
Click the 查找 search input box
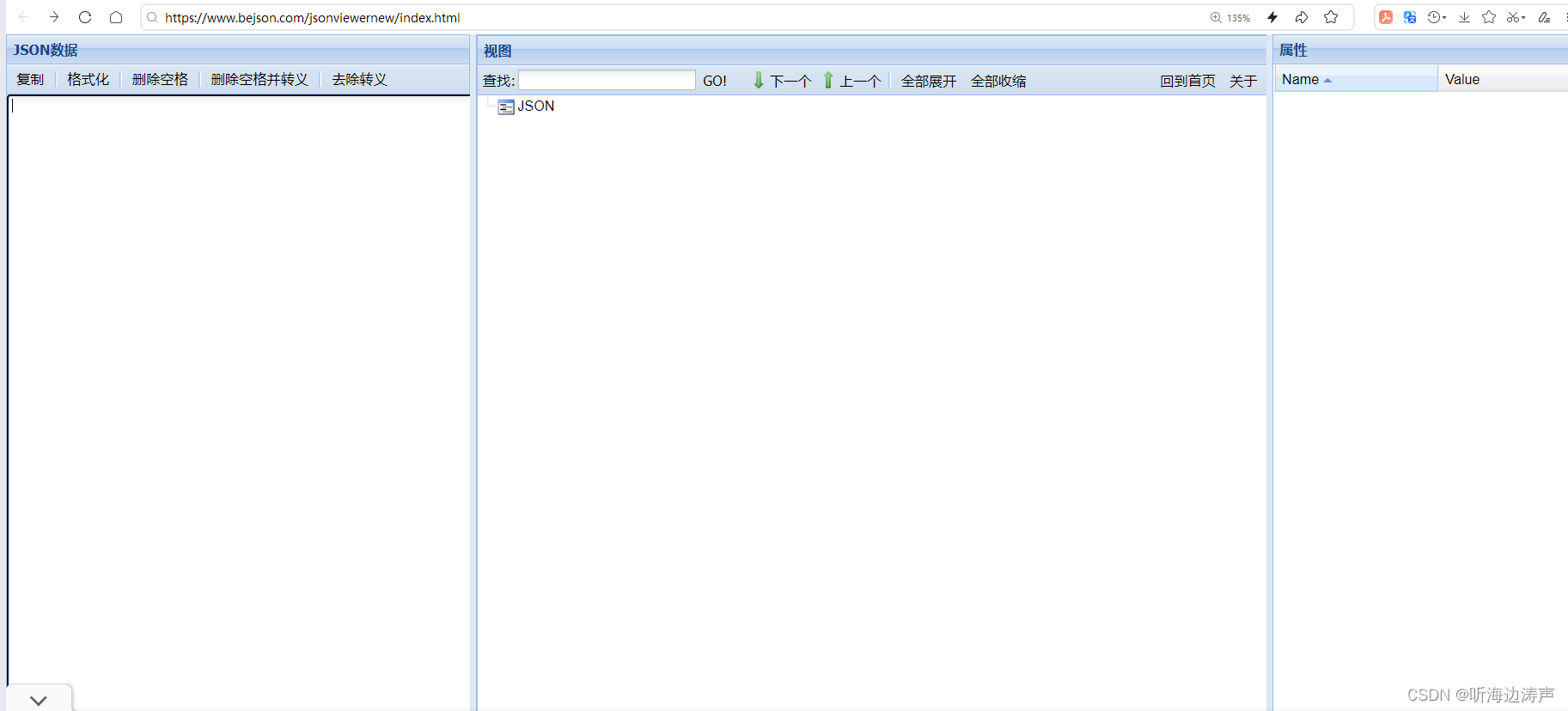[x=607, y=80]
